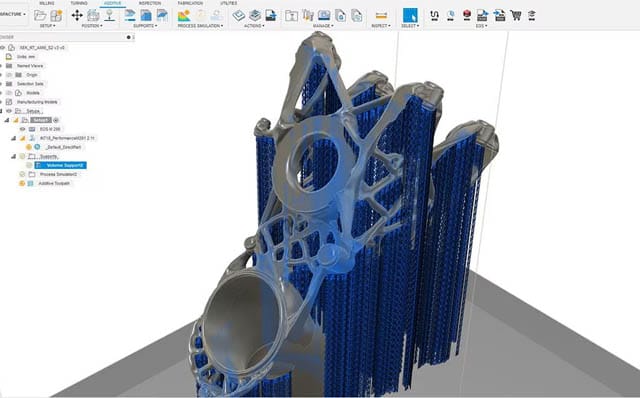Viewport: 640px width, 398px height.
Task: Click the red cube EOS icon
Action: [x=467, y=16]
